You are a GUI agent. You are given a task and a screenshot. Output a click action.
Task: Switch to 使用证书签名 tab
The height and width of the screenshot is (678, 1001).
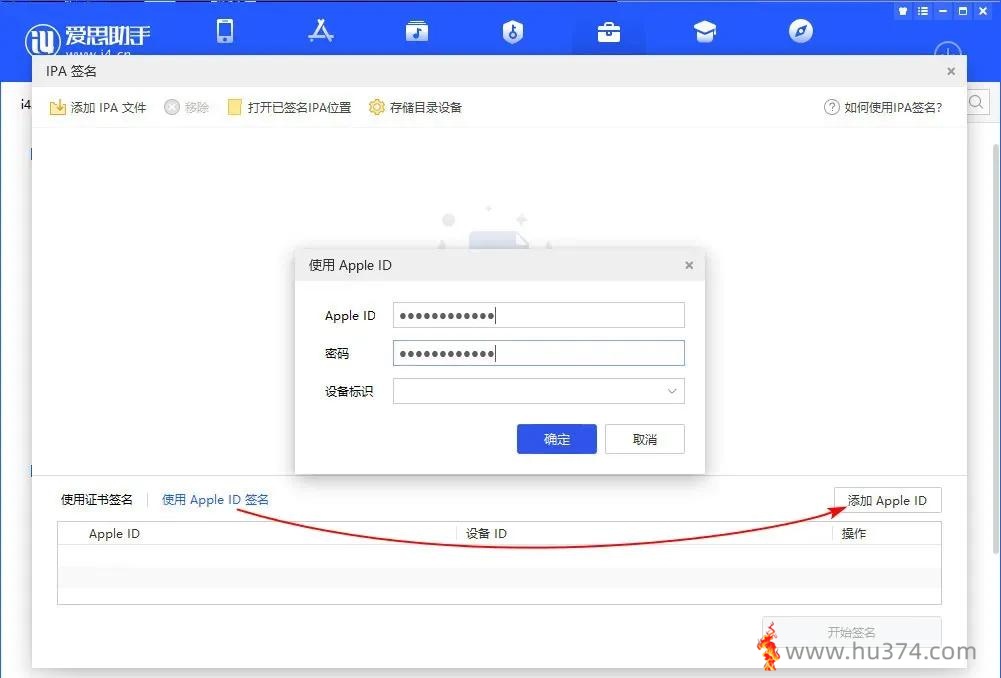96,499
